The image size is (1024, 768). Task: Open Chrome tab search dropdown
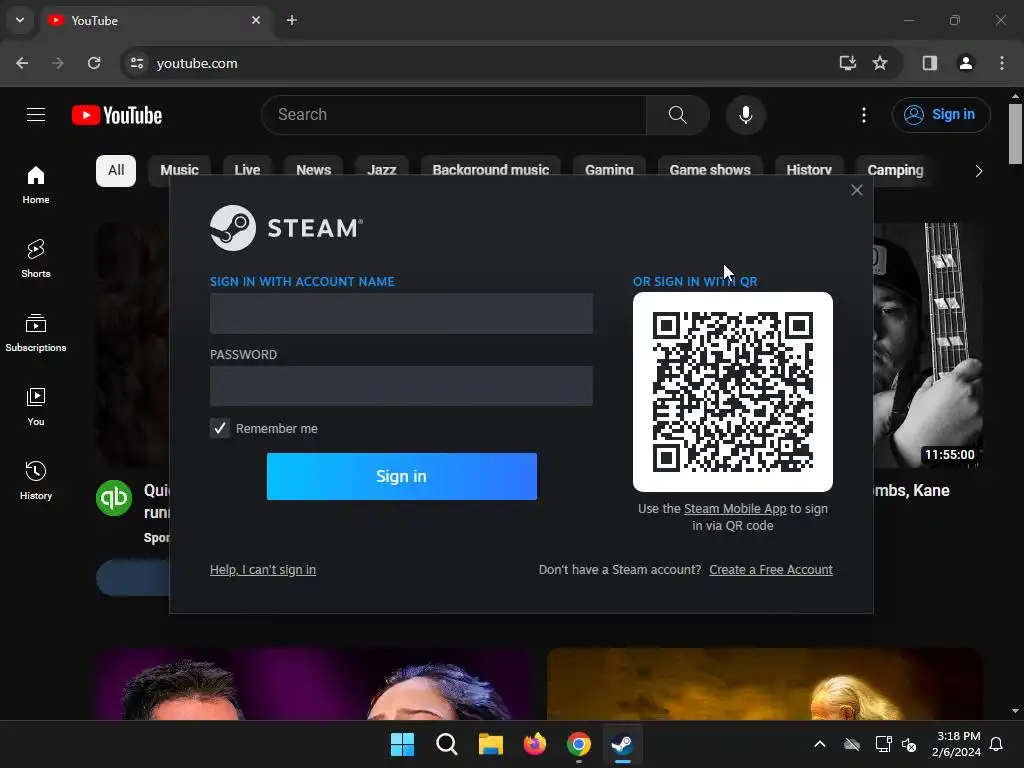pyautogui.click(x=20, y=20)
